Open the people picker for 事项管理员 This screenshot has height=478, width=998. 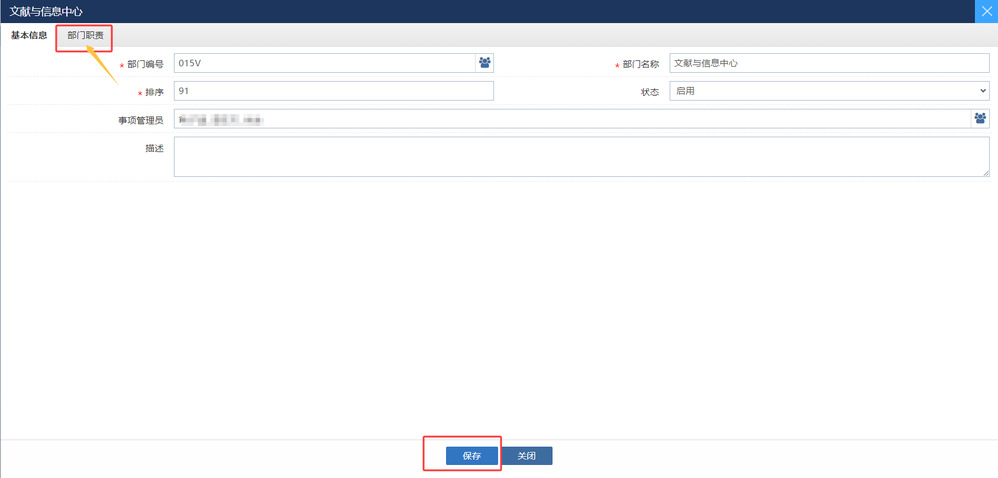(x=979, y=119)
